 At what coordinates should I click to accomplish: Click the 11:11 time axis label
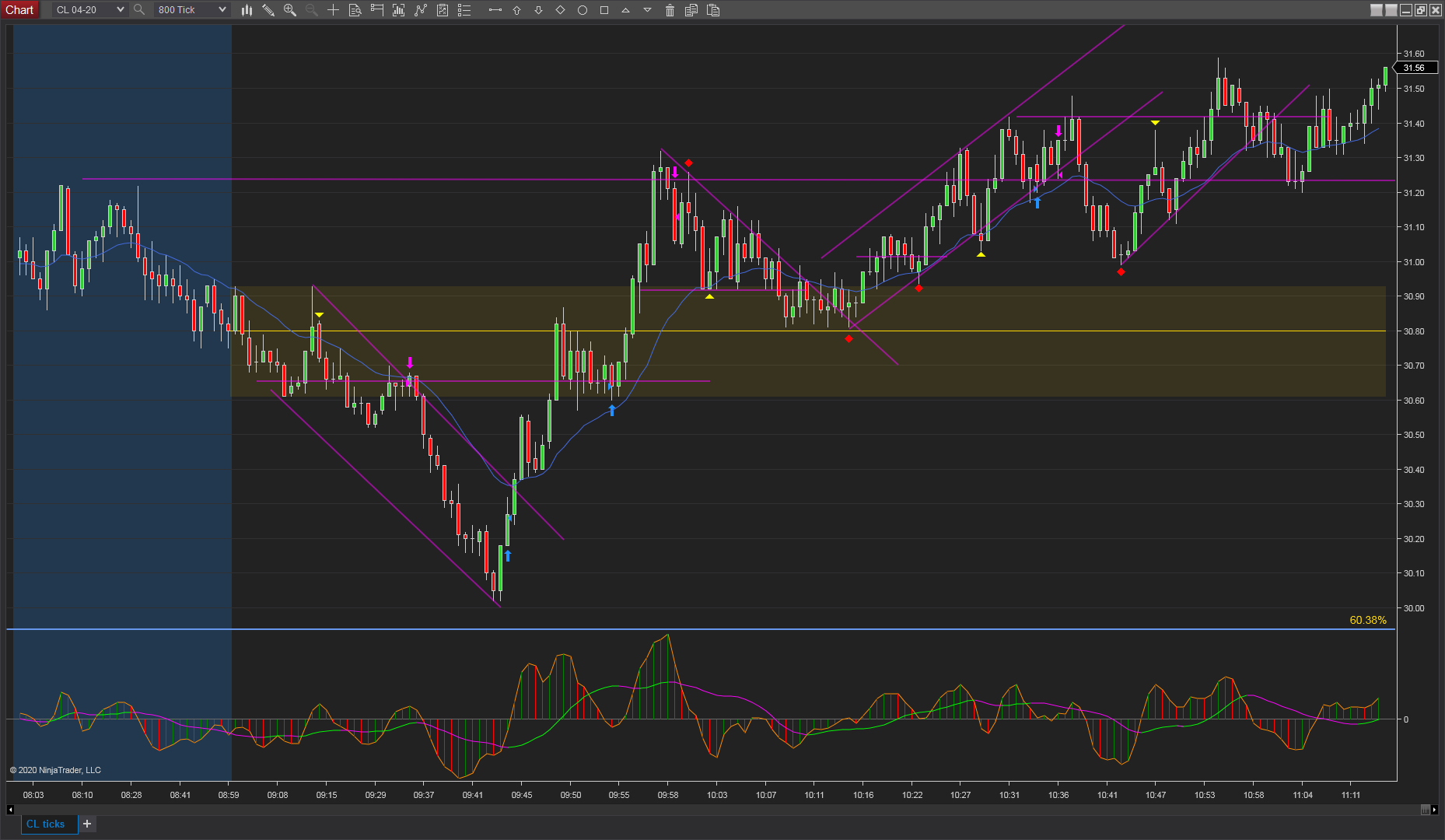(x=1351, y=795)
